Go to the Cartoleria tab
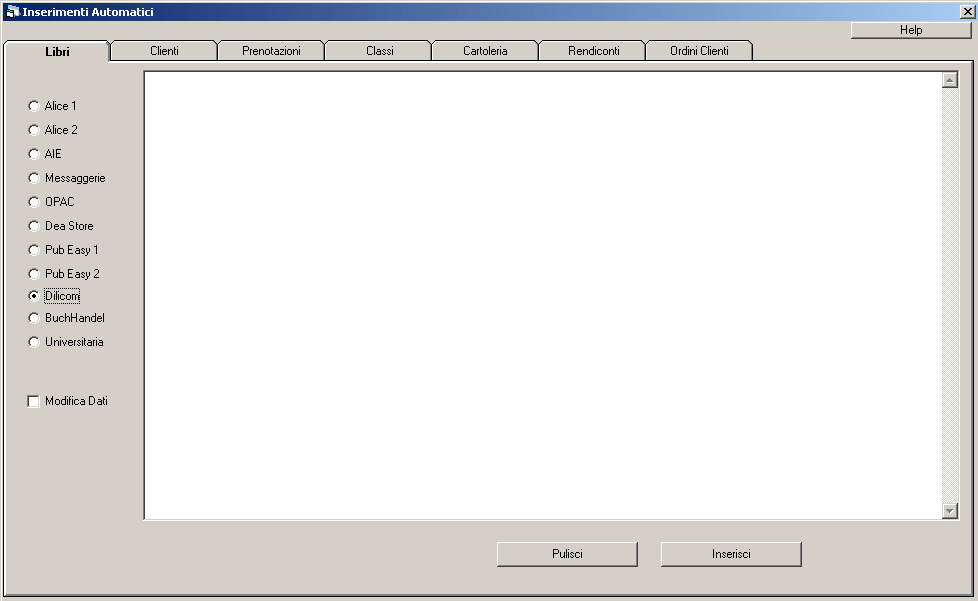 tap(485, 51)
